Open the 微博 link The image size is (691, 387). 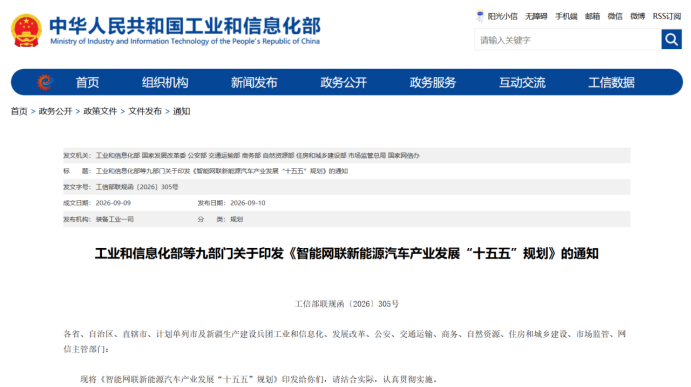(x=637, y=16)
